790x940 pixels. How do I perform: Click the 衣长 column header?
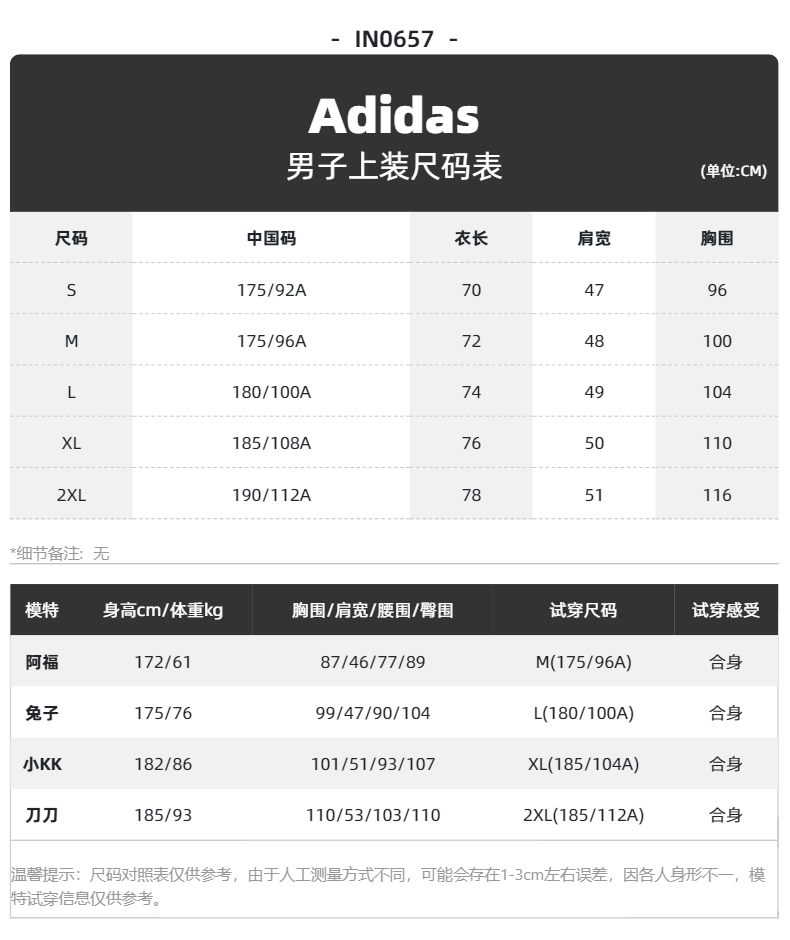point(471,238)
